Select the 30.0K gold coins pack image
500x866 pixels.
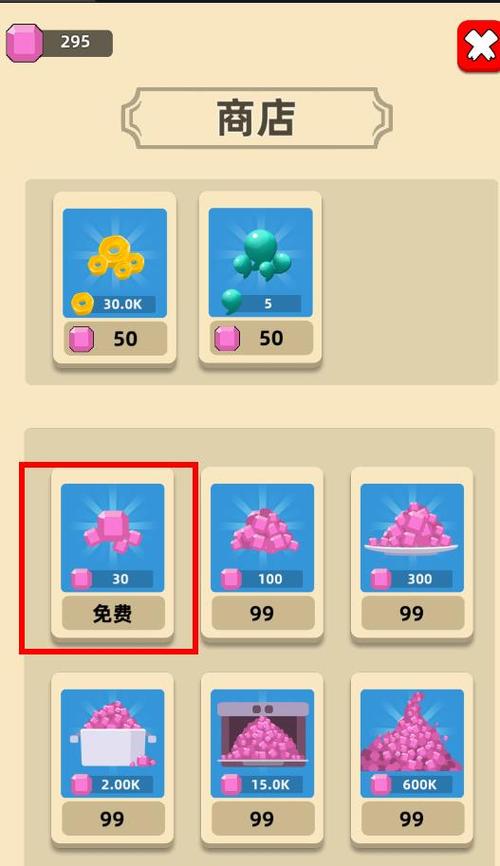tap(114, 263)
